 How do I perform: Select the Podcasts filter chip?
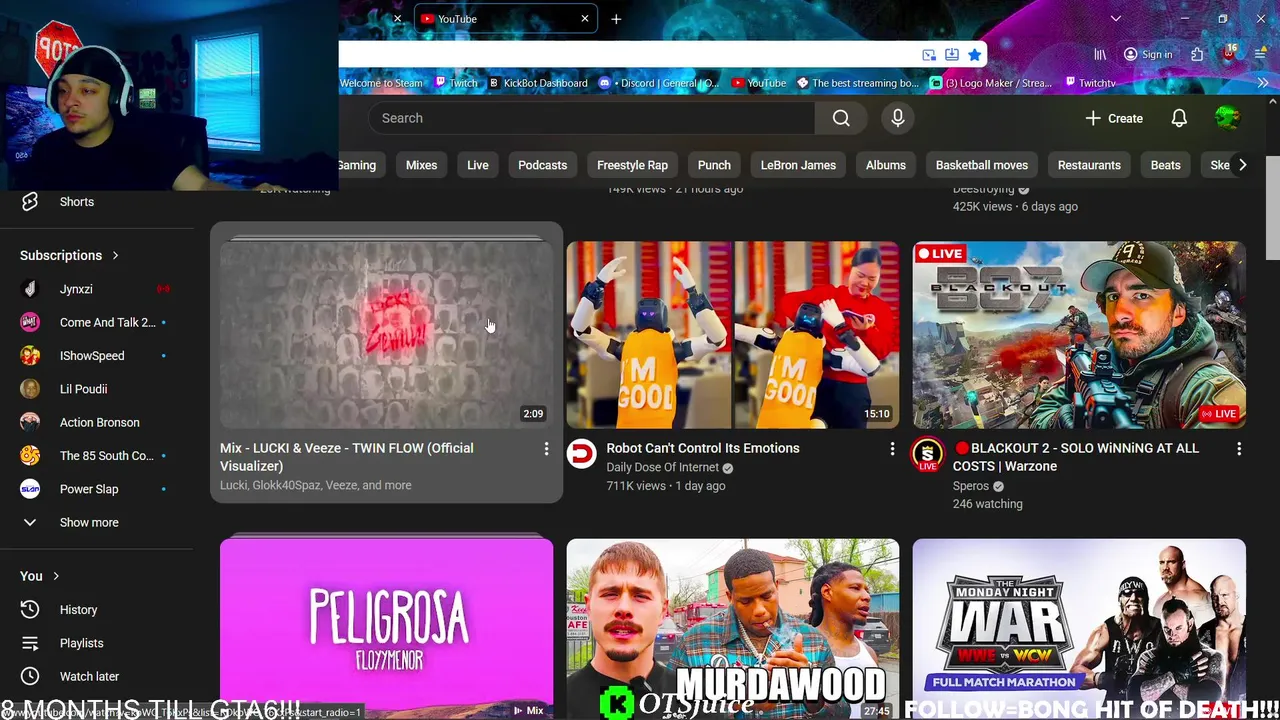(542, 165)
